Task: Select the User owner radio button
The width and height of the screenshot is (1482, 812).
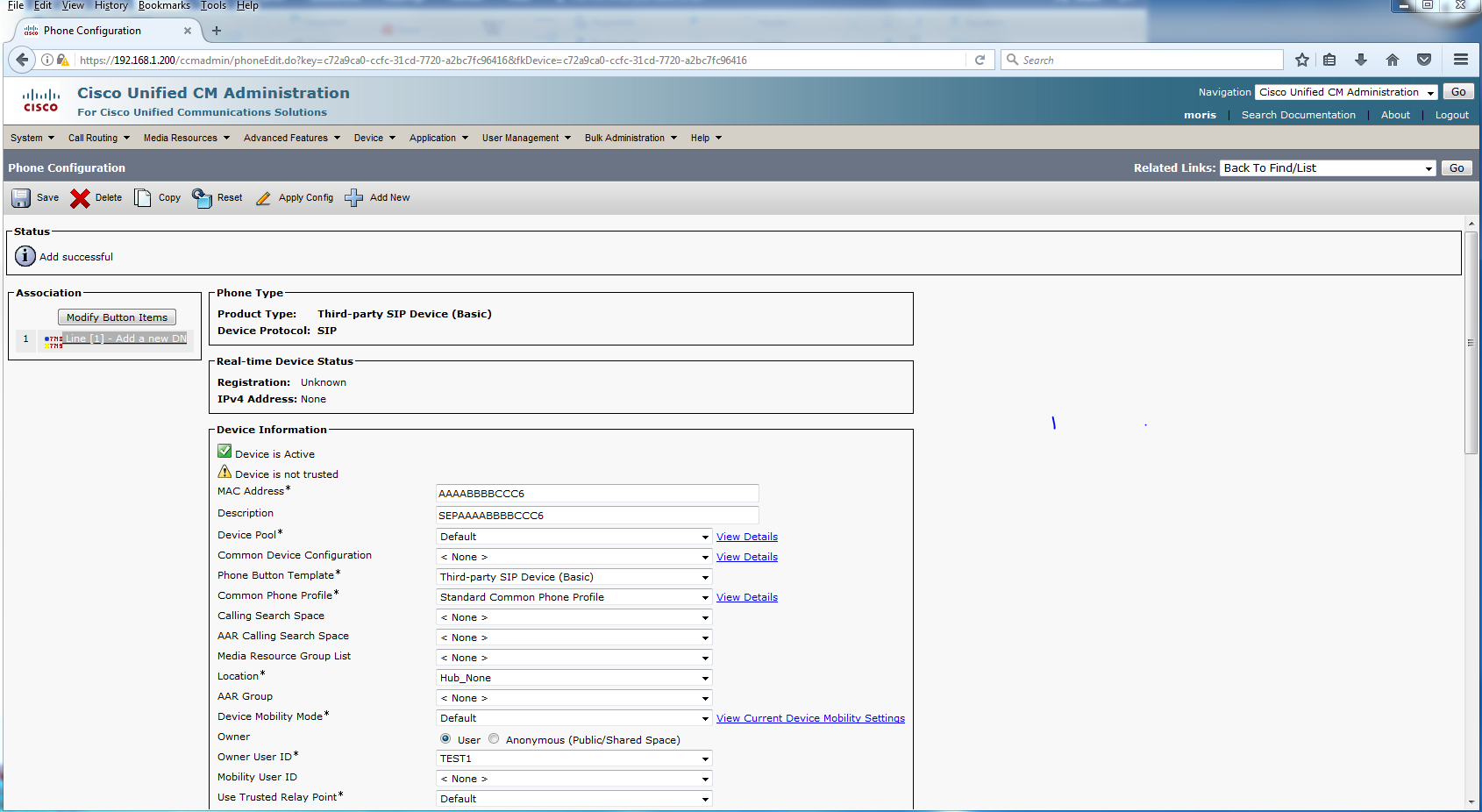Action: [445, 739]
